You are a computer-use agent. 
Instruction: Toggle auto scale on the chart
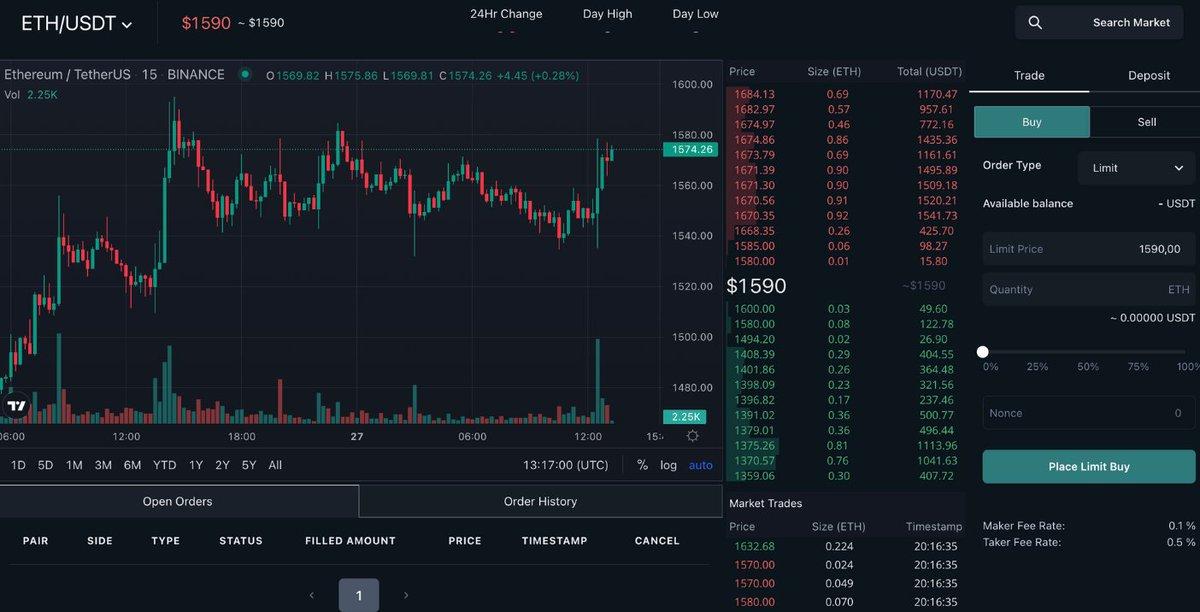click(x=701, y=465)
